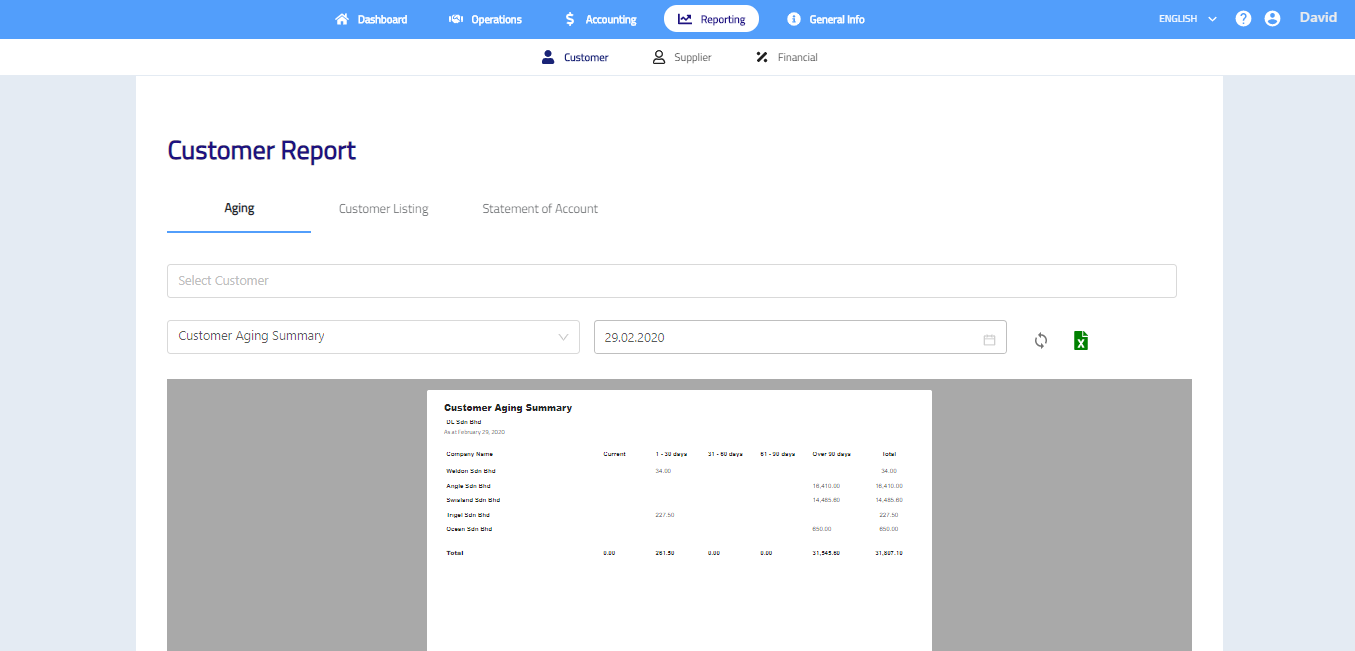
Task: Click the Accounting dollar icon
Action: coord(569,19)
